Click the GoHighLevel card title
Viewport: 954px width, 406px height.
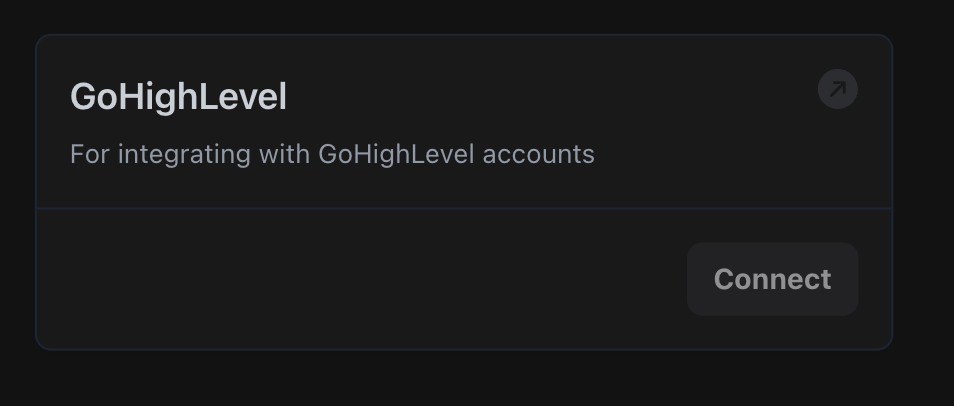click(x=178, y=97)
